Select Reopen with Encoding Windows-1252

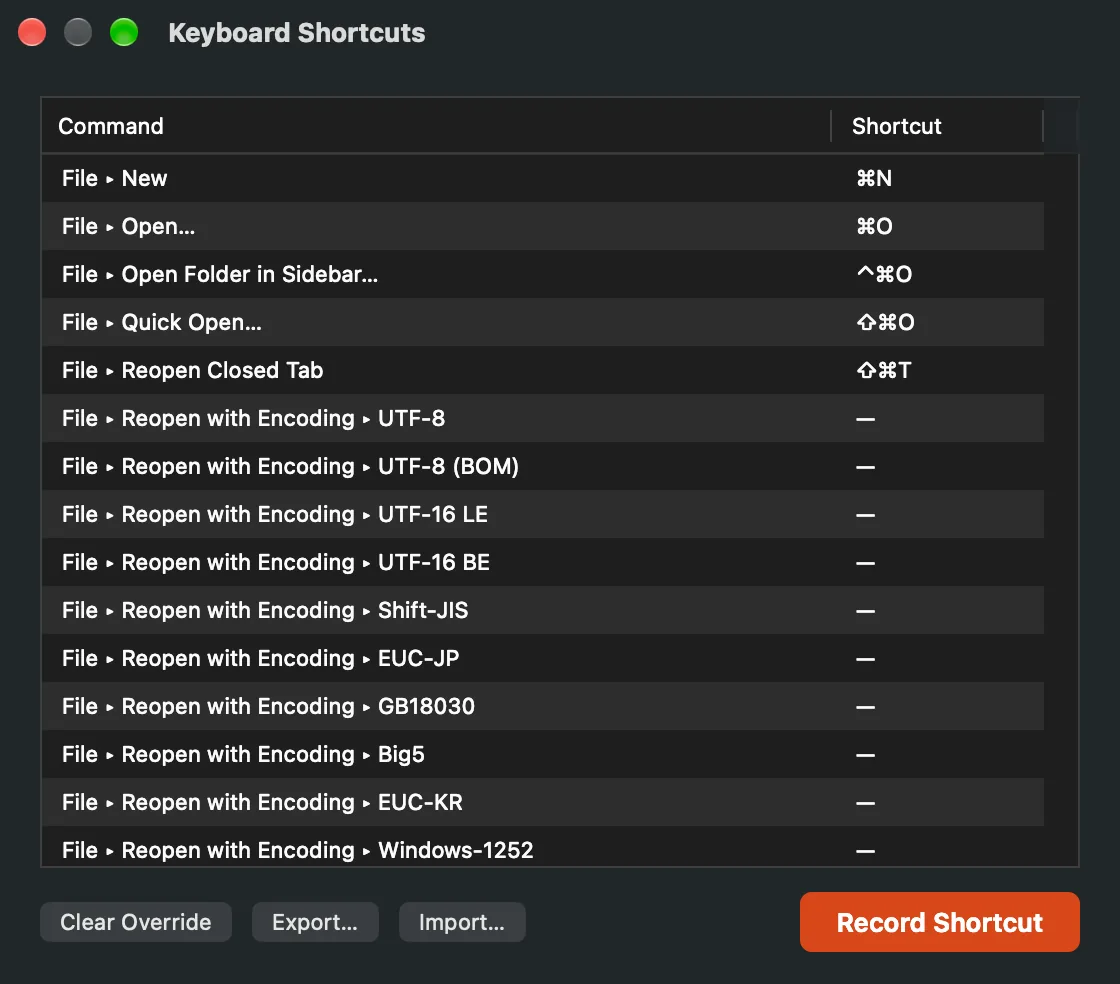543,847
